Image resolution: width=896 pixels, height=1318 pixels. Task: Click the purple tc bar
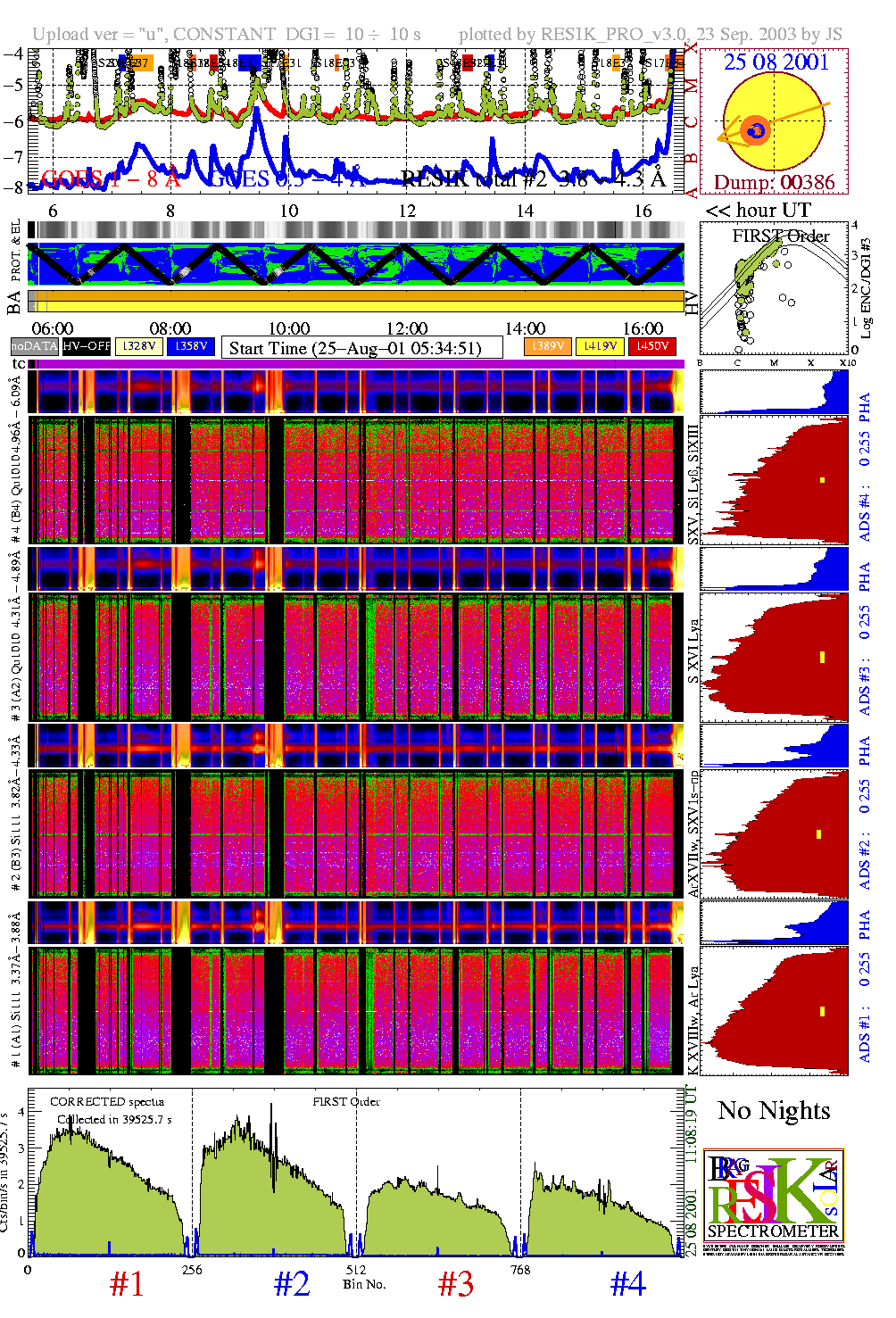pyautogui.click(x=361, y=364)
